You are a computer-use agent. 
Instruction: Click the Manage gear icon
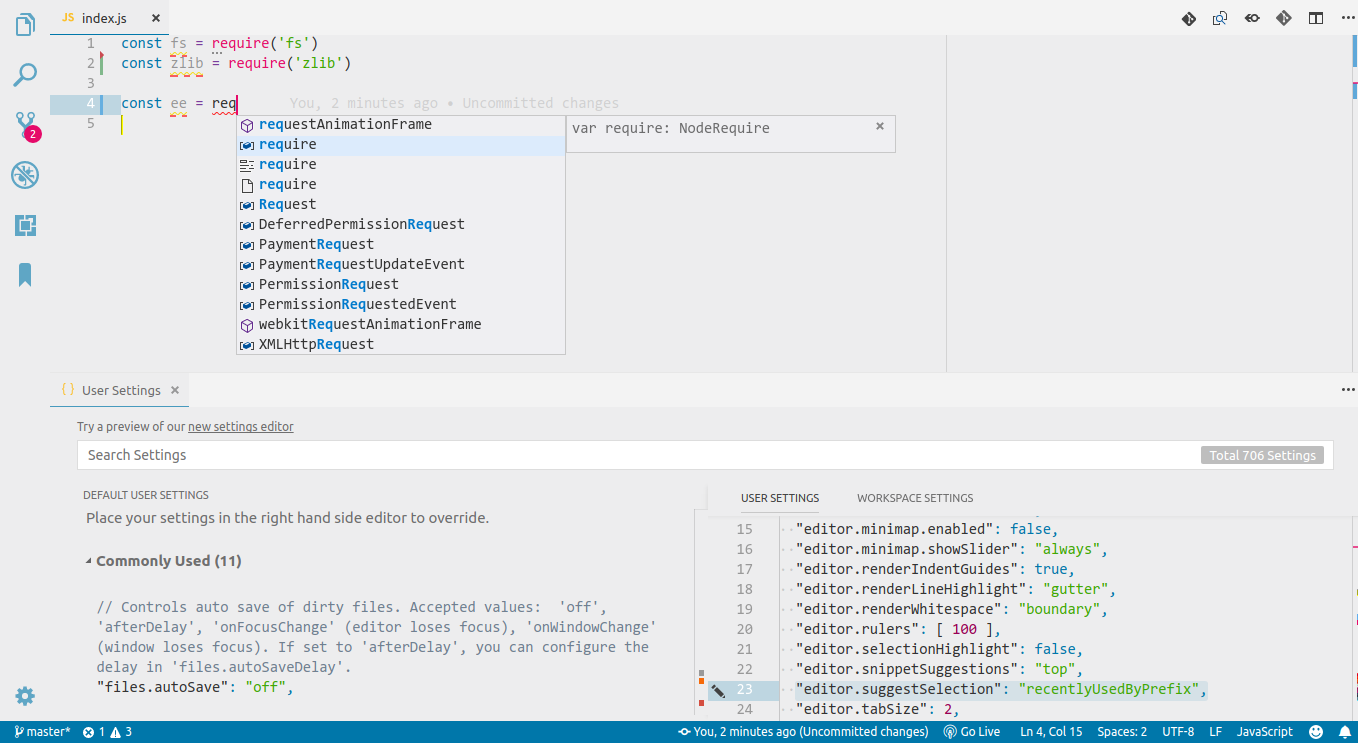tap(24, 696)
